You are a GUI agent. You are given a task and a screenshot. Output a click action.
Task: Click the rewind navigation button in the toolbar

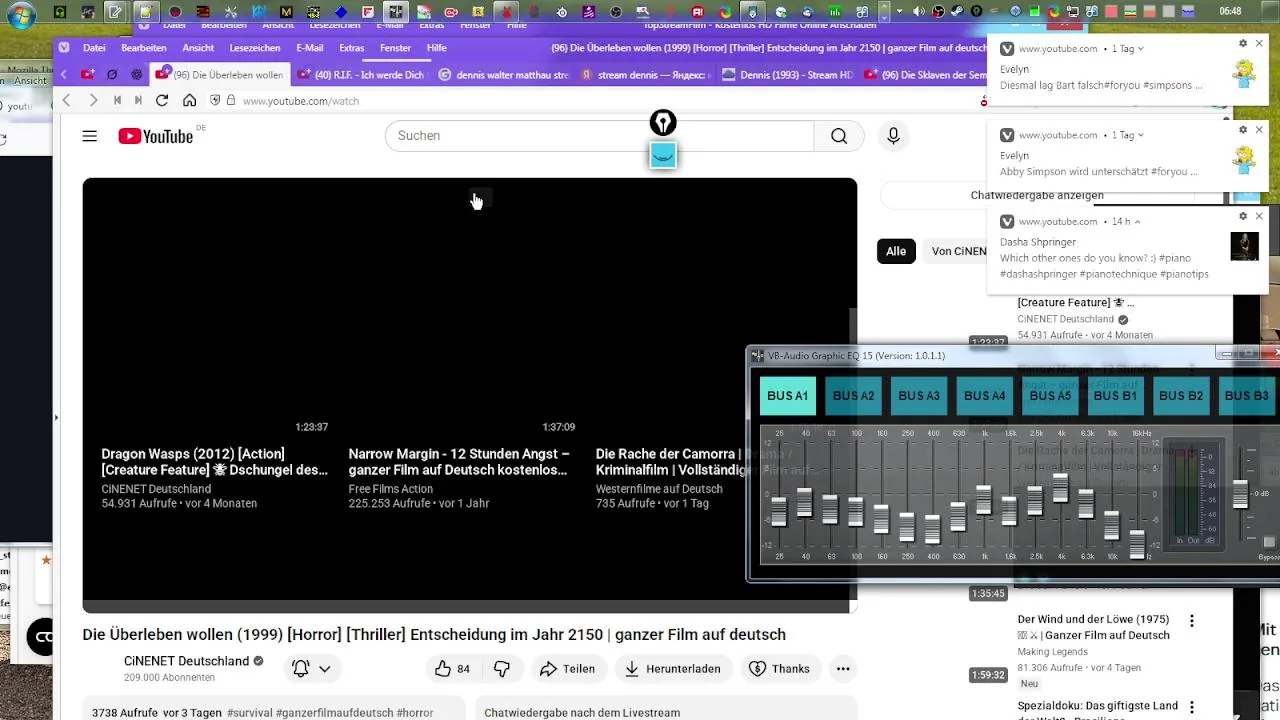(118, 101)
